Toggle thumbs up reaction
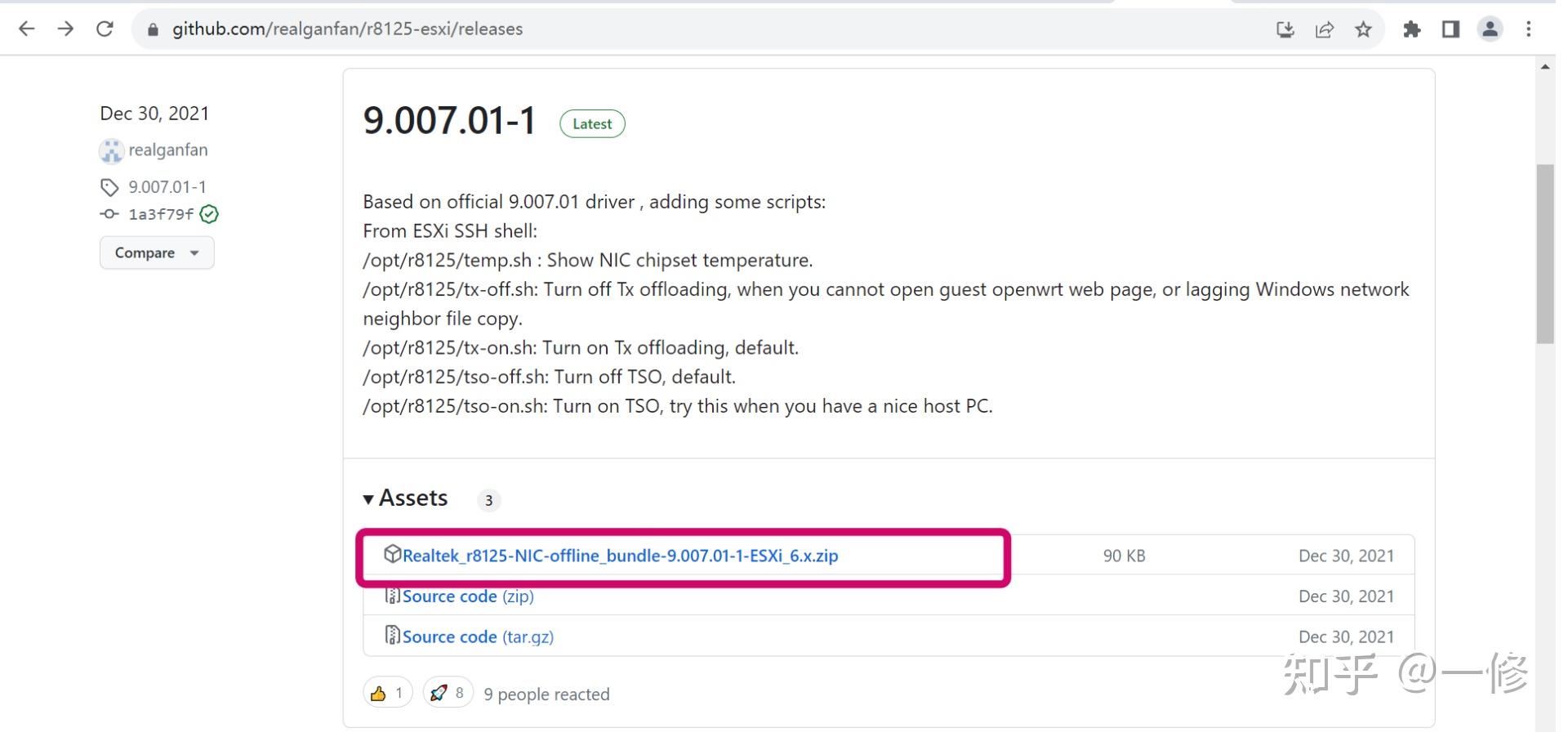This screenshot has height=737, width=1568. (387, 694)
